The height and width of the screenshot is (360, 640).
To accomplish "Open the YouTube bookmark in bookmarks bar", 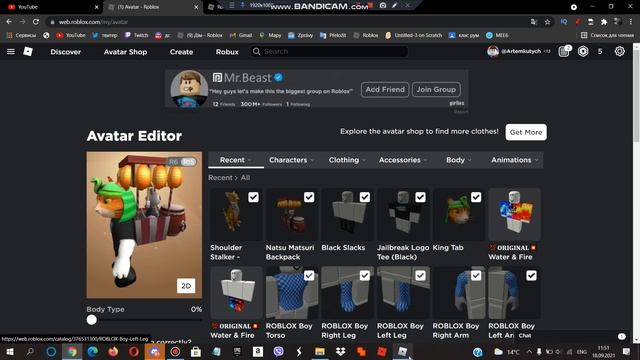I will [x=71, y=36].
